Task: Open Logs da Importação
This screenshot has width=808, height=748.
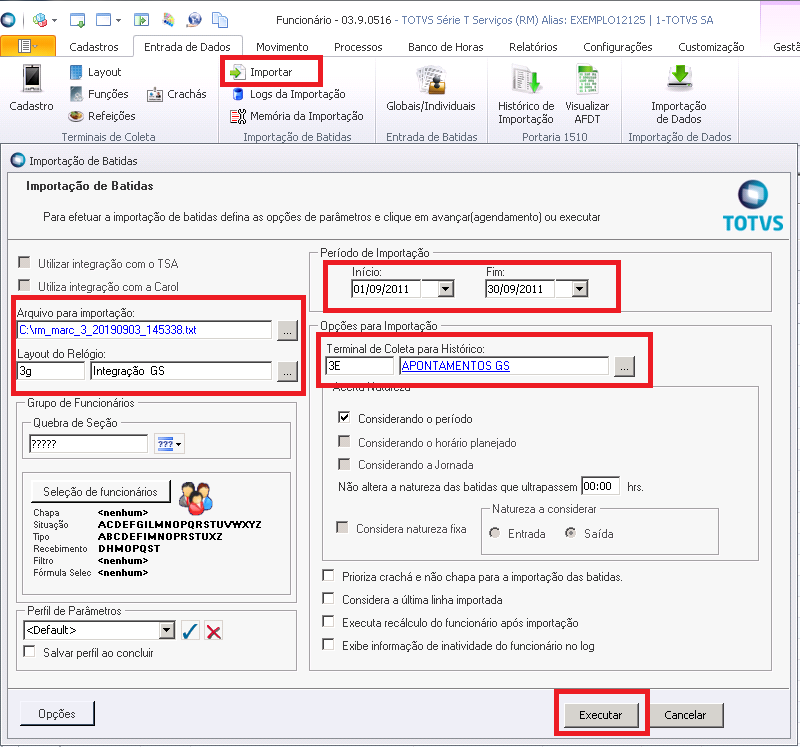Action: [289, 94]
